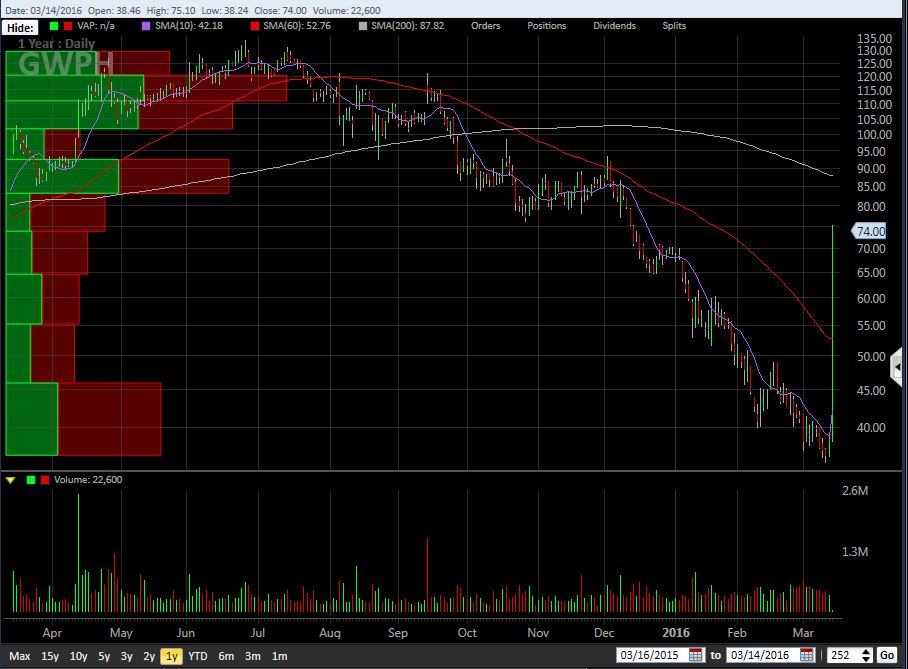Collapse the Volume panel with yellow triangle
This screenshot has width=908, height=669.
tap(11, 480)
